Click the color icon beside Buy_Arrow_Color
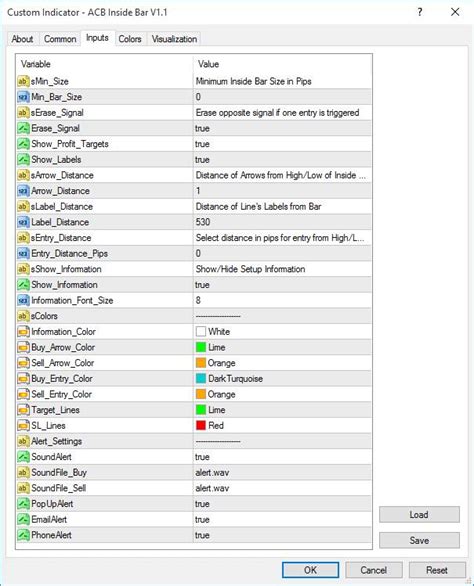Viewport: 474px width, 586px height. click(x=23, y=347)
